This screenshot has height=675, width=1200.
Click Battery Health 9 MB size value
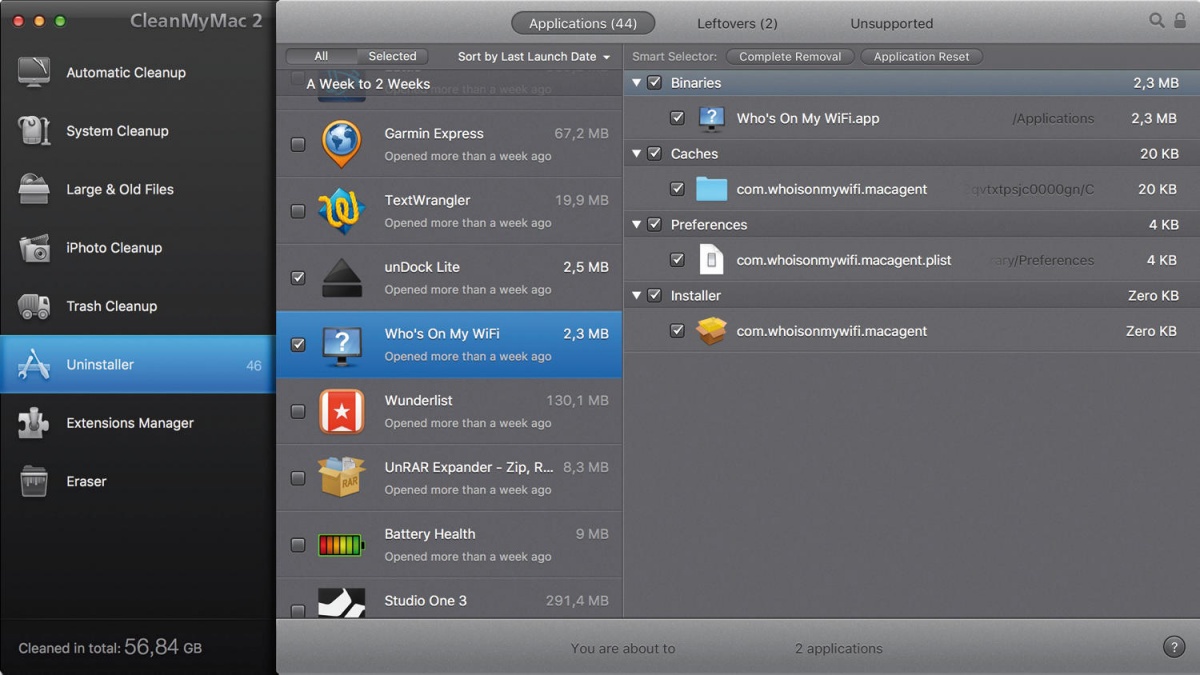pyautogui.click(x=592, y=534)
